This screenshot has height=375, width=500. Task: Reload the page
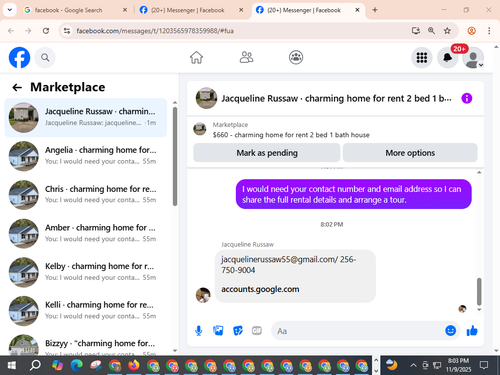(46, 31)
